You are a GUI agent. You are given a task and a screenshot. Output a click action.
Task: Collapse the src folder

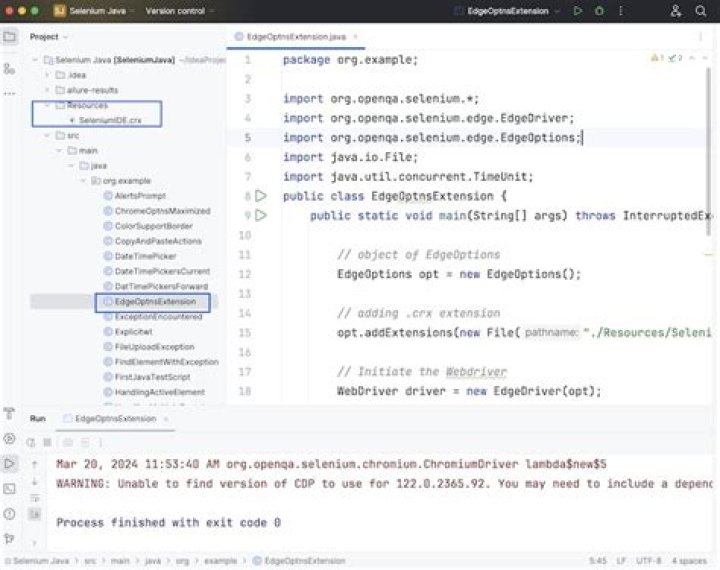tap(47, 135)
